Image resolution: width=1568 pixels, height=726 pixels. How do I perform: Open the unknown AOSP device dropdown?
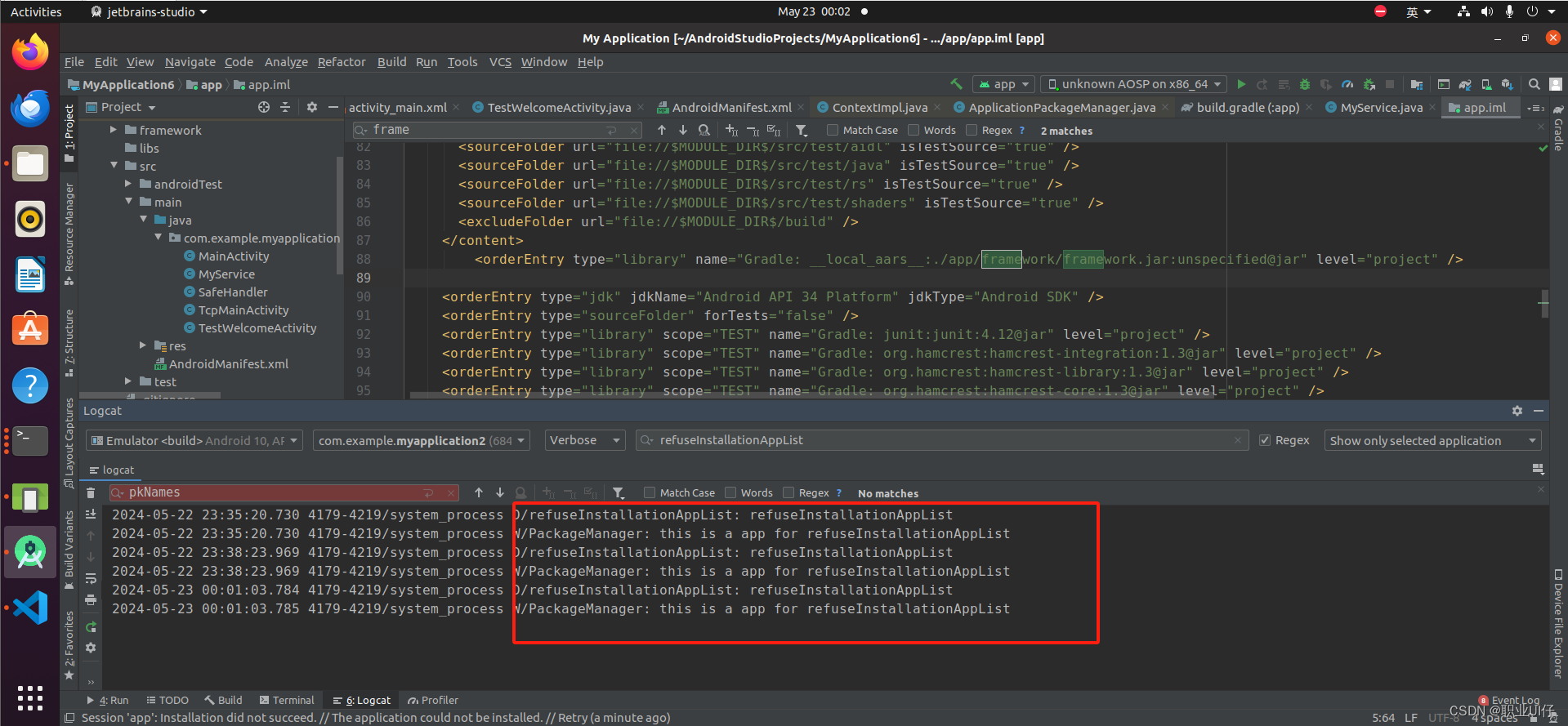[x=1133, y=84]
